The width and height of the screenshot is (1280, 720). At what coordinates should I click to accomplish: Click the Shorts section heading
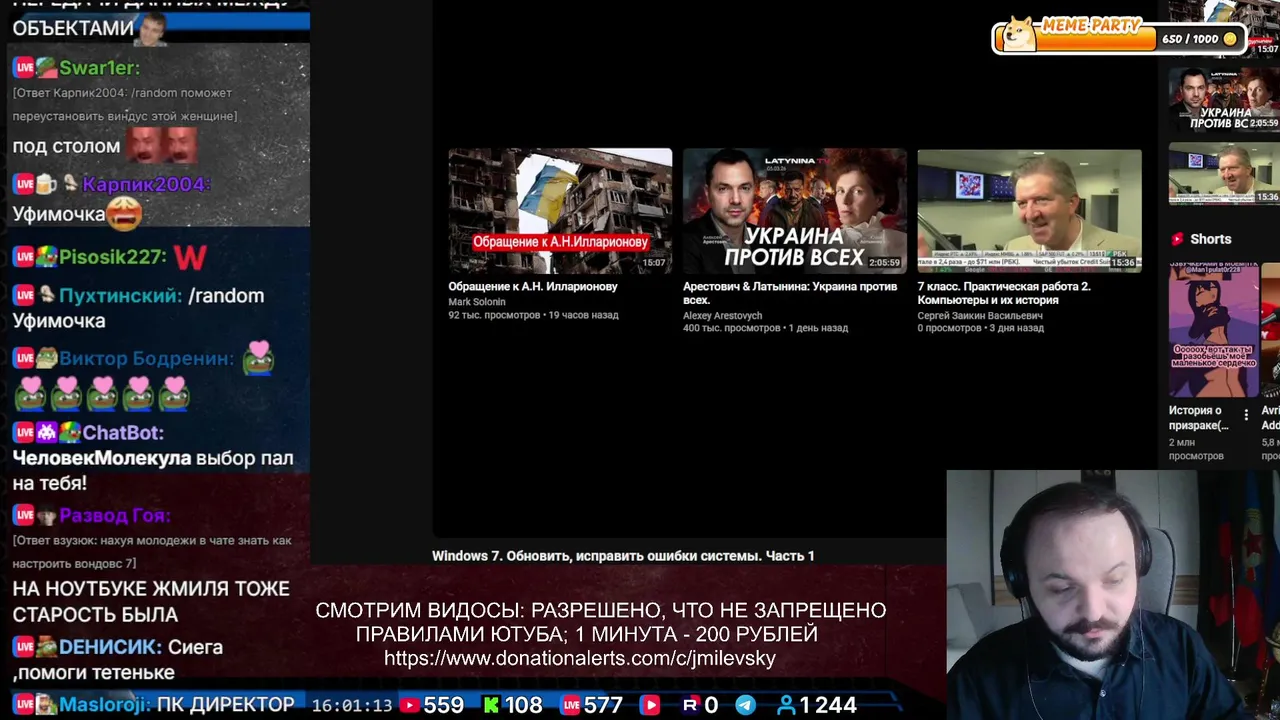(1210, 239)
